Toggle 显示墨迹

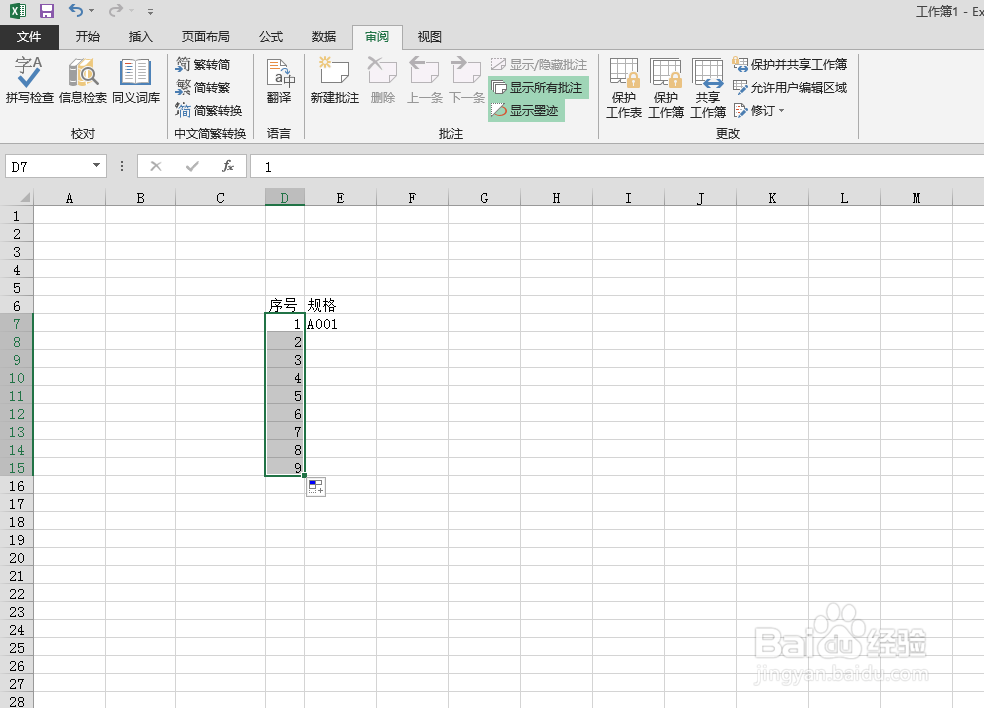[x=527, y=110]
